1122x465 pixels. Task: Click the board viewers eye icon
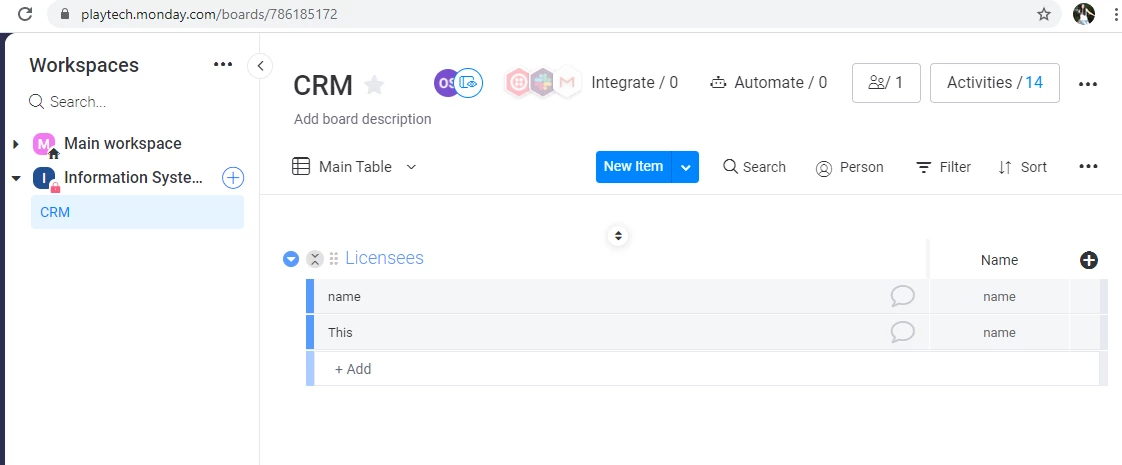click(468, 83)
